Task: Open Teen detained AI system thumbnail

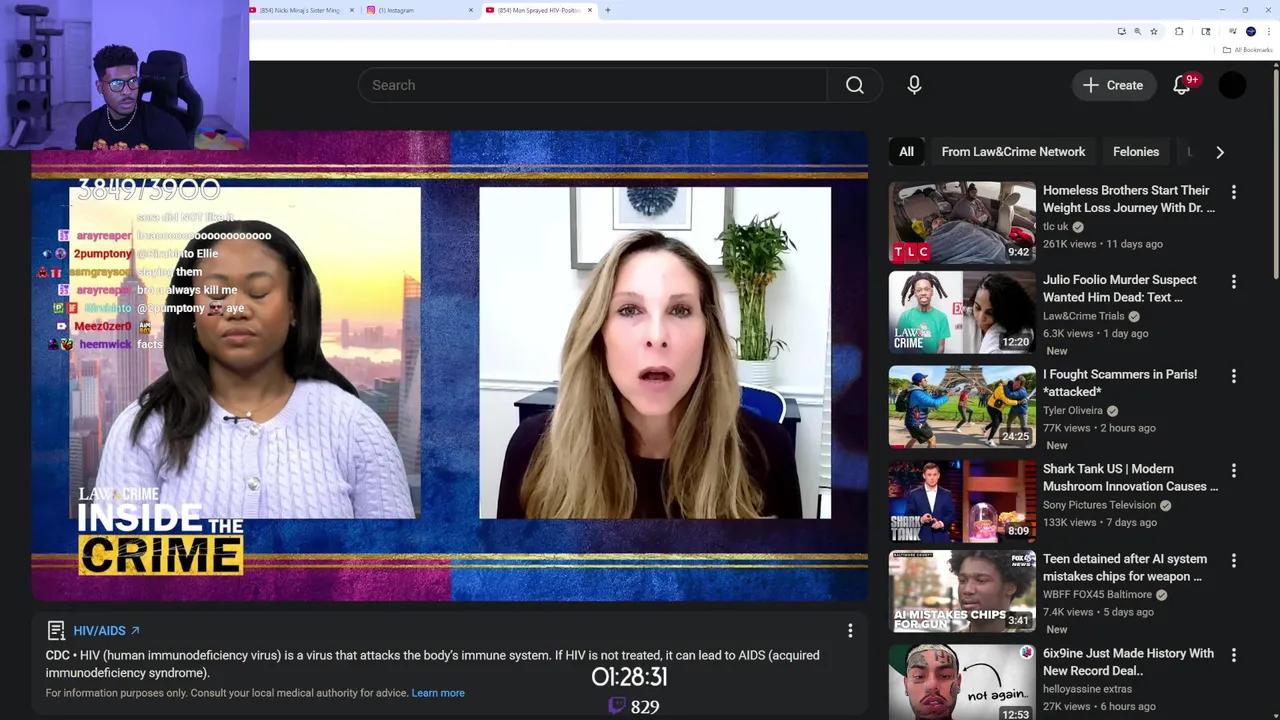Action: tap(962, 591)
